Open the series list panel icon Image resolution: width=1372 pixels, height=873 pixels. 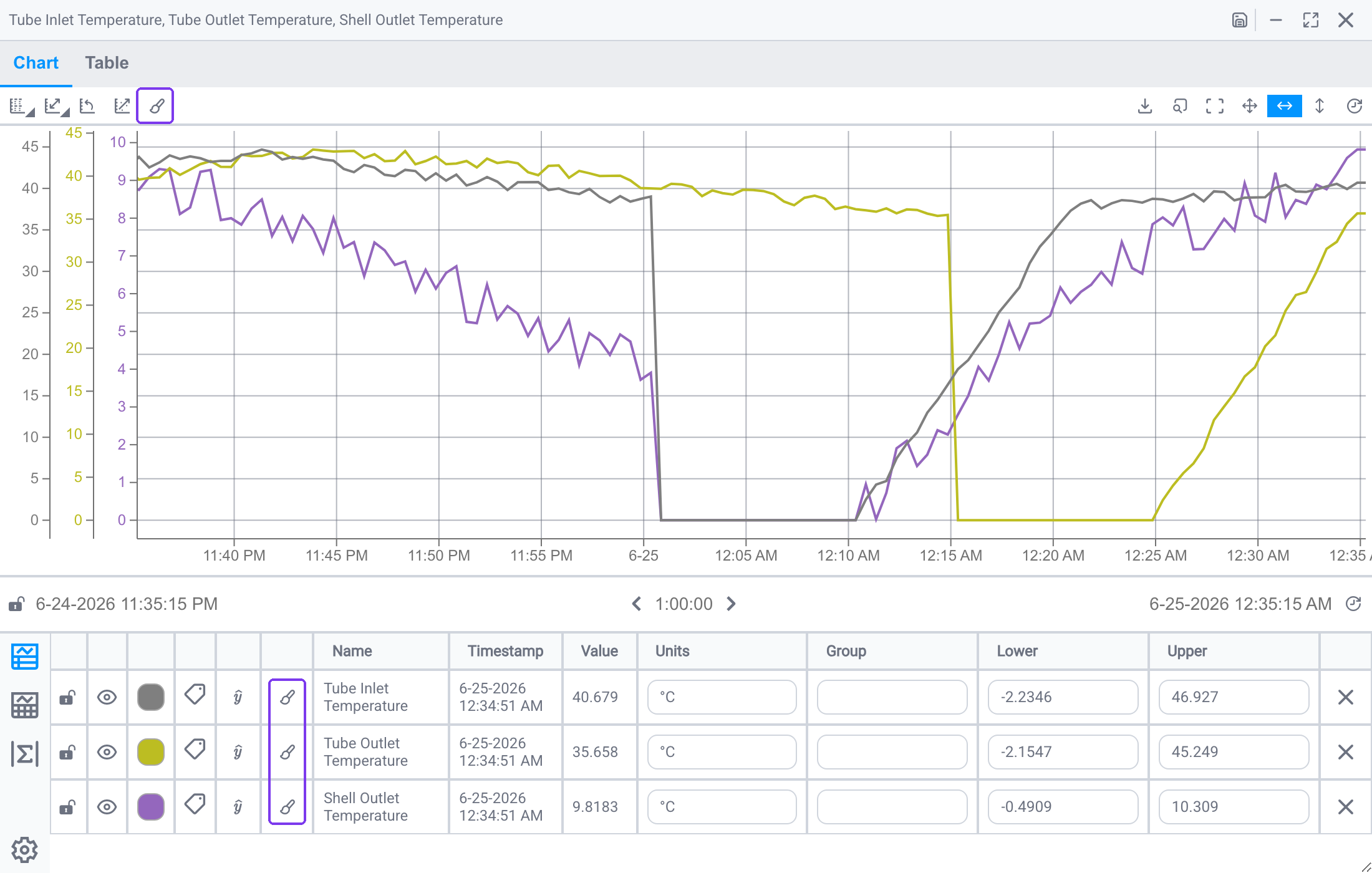click(x=25, y=657)
